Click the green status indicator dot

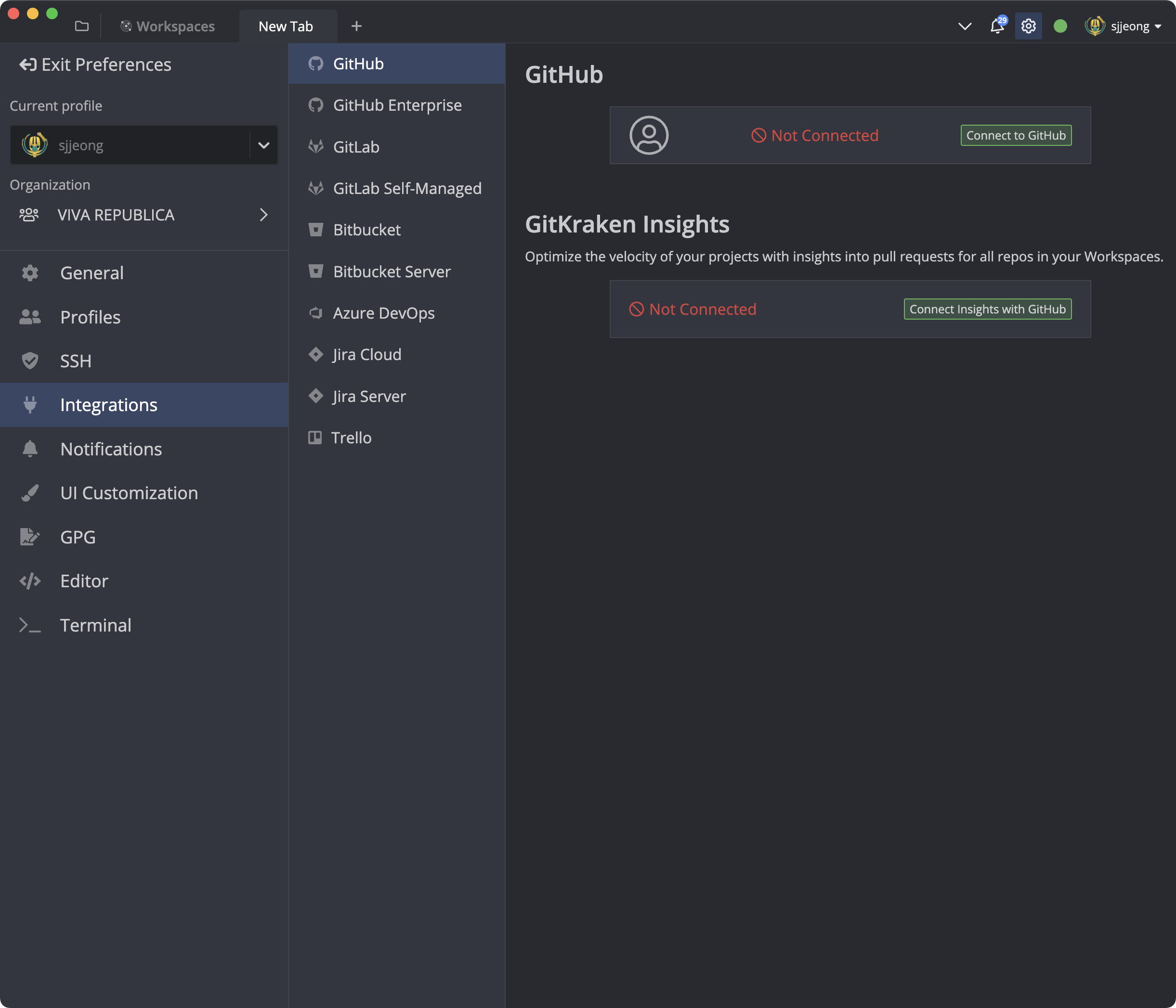click(1059, 26)
